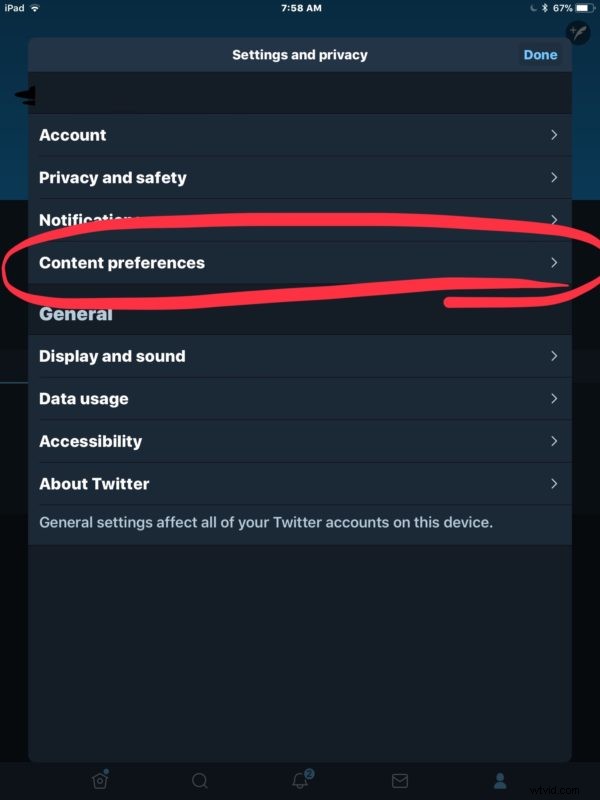This screenshot has height=800, width=600.
Task: Open the Home feed house icon
Action: 99,779
